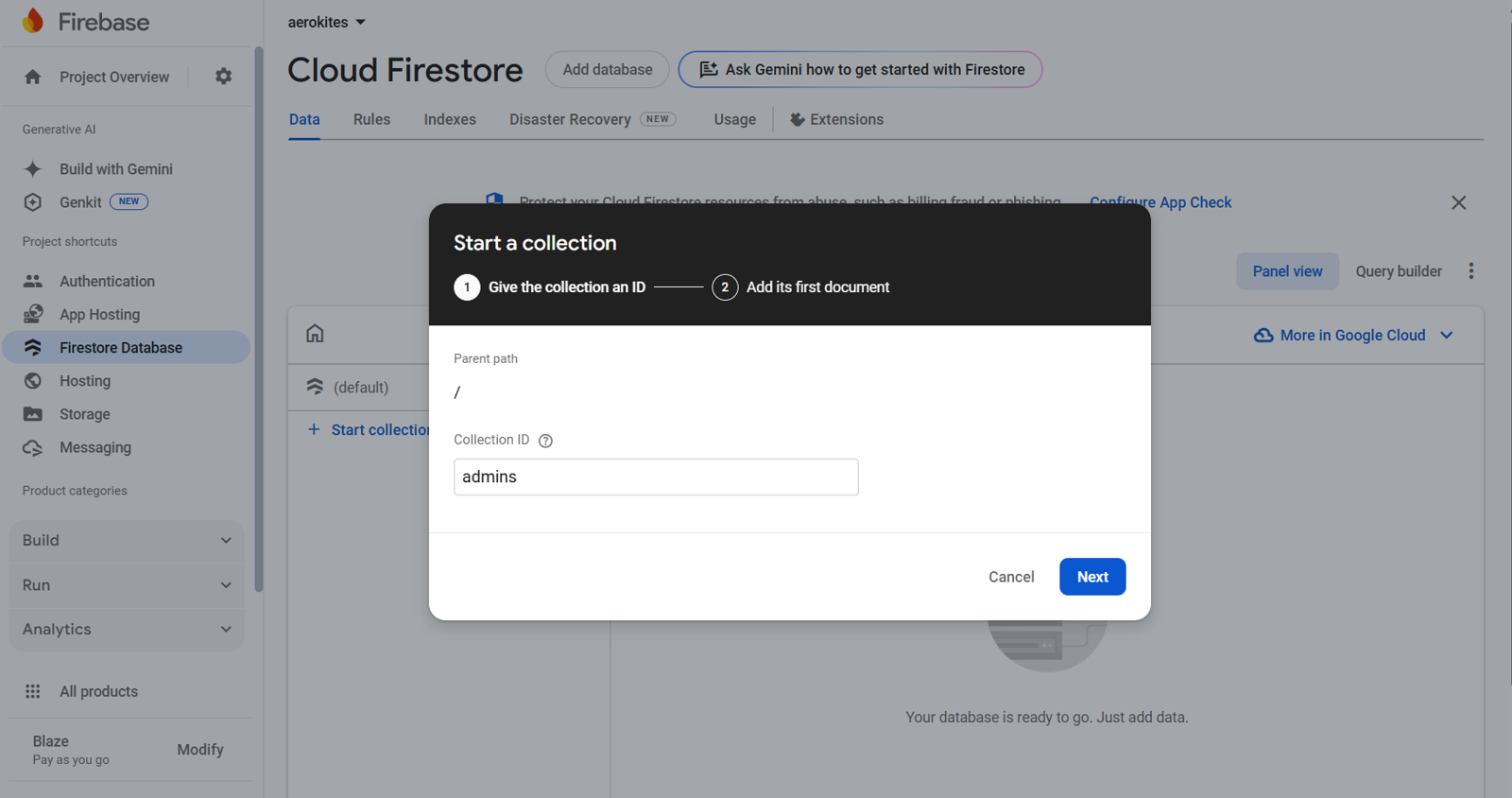Switch to the Data tab

pyautogui.click(x=304, y=119)
